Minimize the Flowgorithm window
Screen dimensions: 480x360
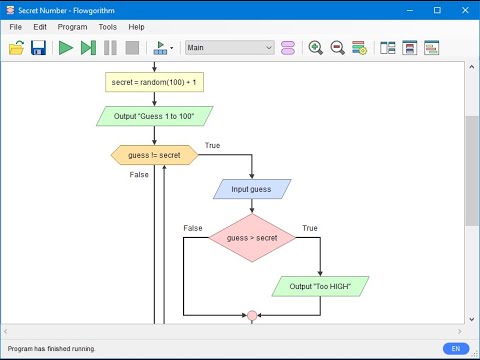(x=410, y=10)
